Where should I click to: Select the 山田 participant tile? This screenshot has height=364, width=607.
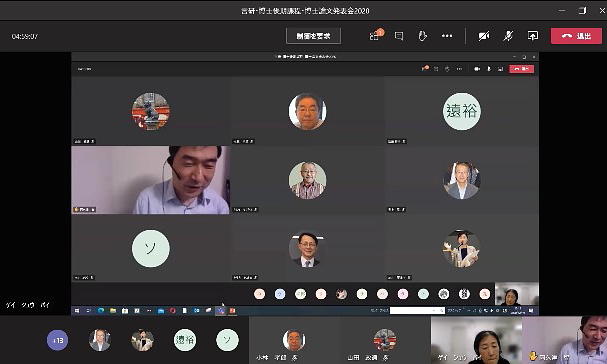click(385, 340)
